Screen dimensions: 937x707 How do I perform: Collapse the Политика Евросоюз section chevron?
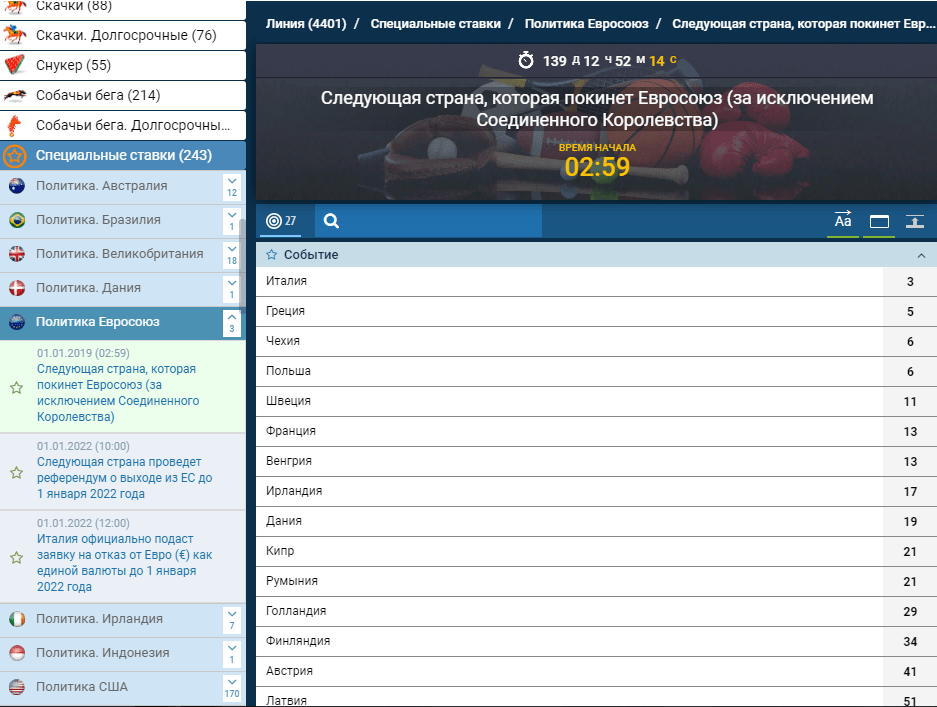tap(232, 323)
